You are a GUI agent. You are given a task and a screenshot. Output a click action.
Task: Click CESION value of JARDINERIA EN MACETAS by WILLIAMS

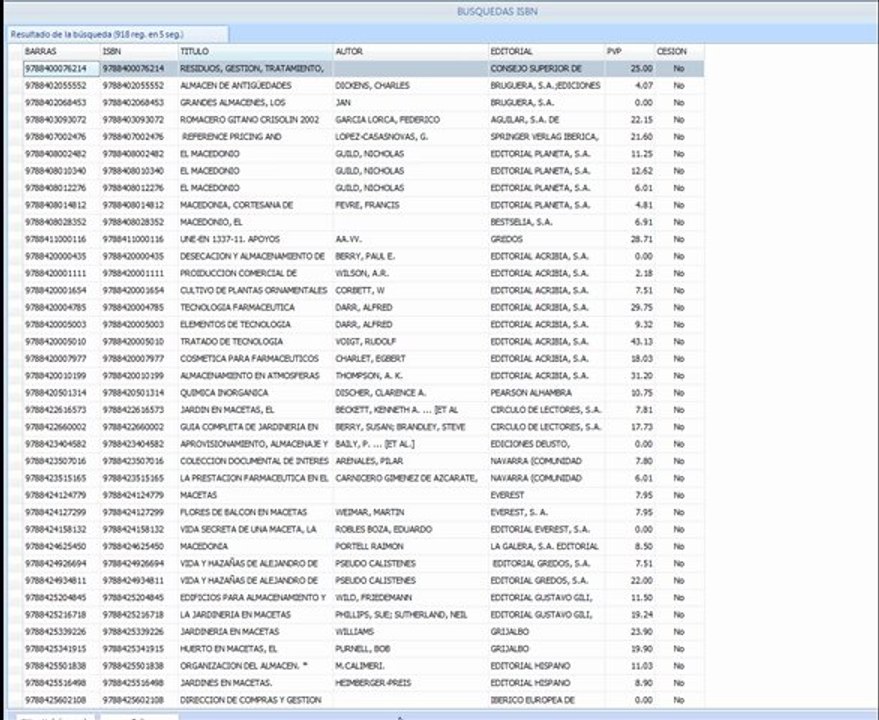[679, 631]
